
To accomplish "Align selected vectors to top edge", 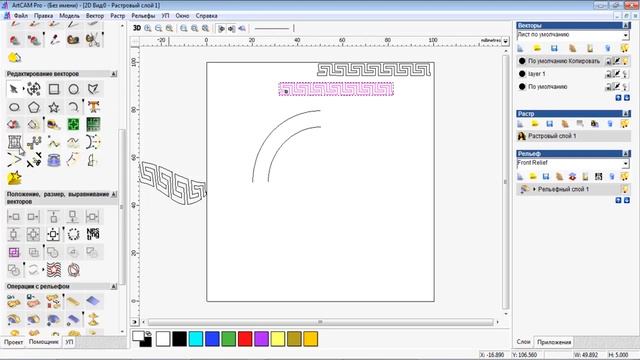I will tap(53, 217).
